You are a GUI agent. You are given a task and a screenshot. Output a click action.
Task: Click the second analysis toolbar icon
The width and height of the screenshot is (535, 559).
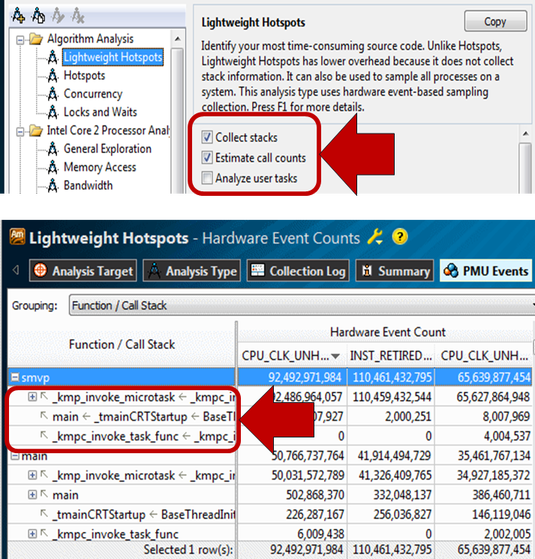(38, 15)
